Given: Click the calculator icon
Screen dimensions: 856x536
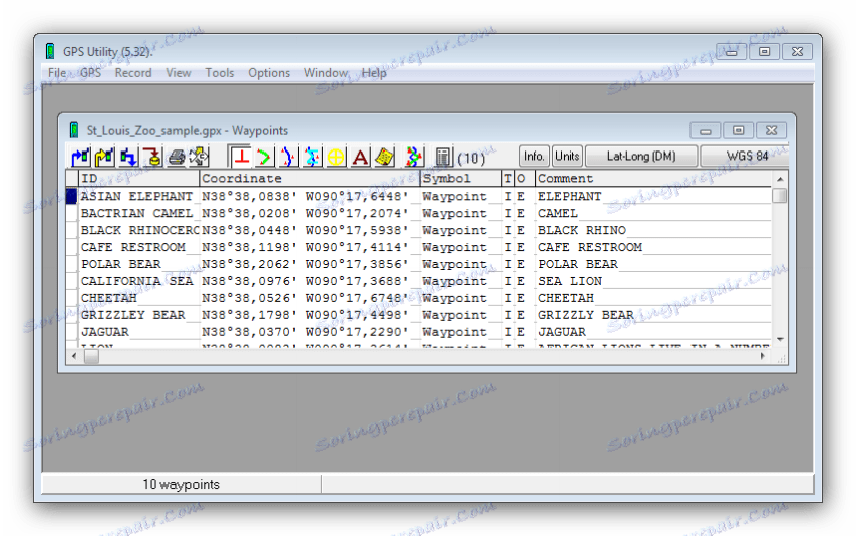Looking at the screenshot, I should (x=443, y=157).
